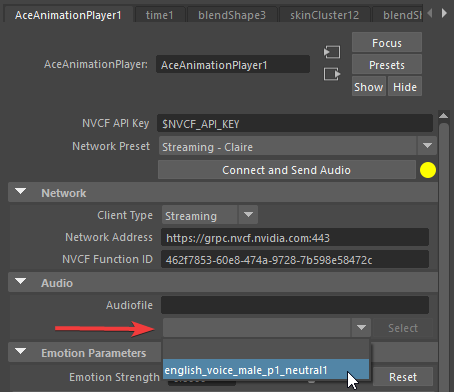The width and height of the screenshot is (454, 392).
Task: Click the NVCF Function ID label
Action: click(x=107, y=259)
